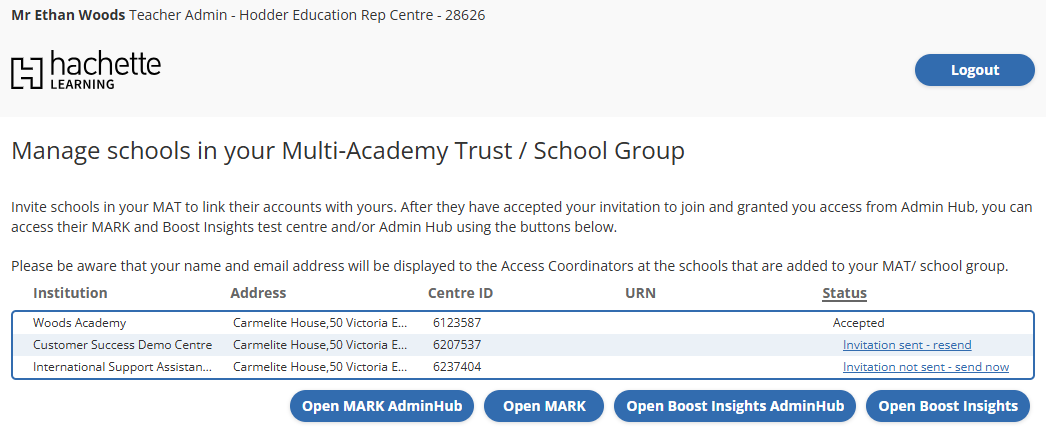The width and height of the screenshot is (1046, 440).
Task: Click the Institution column header
Action: pos(70,293)
